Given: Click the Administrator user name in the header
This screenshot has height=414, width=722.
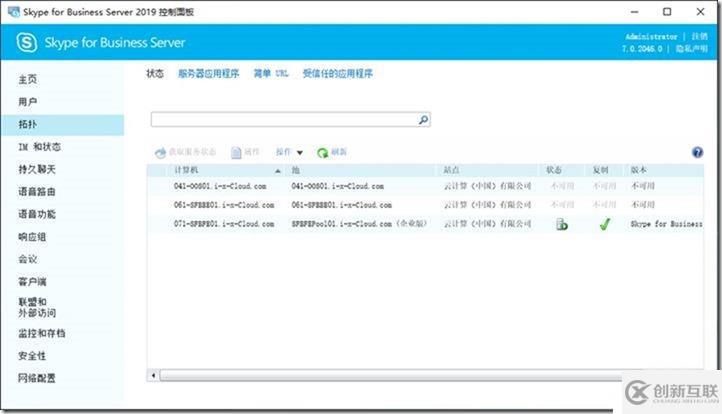Looking at the screenshot, I should (651, 36).
